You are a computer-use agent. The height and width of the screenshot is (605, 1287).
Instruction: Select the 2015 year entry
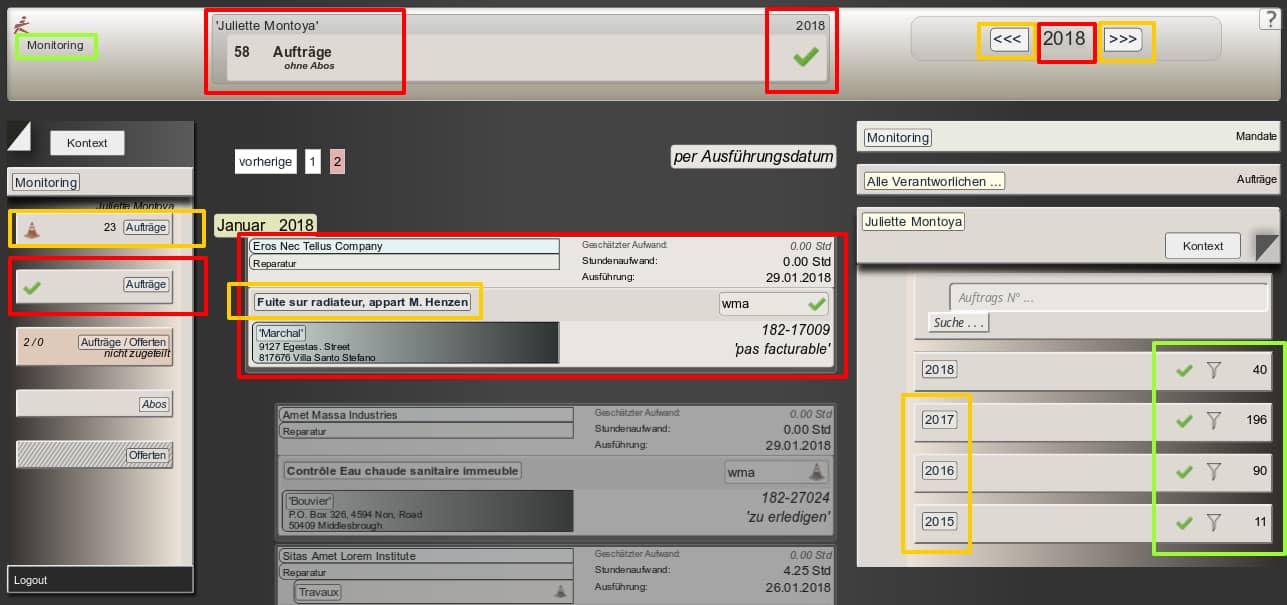(x=939, y=522)
